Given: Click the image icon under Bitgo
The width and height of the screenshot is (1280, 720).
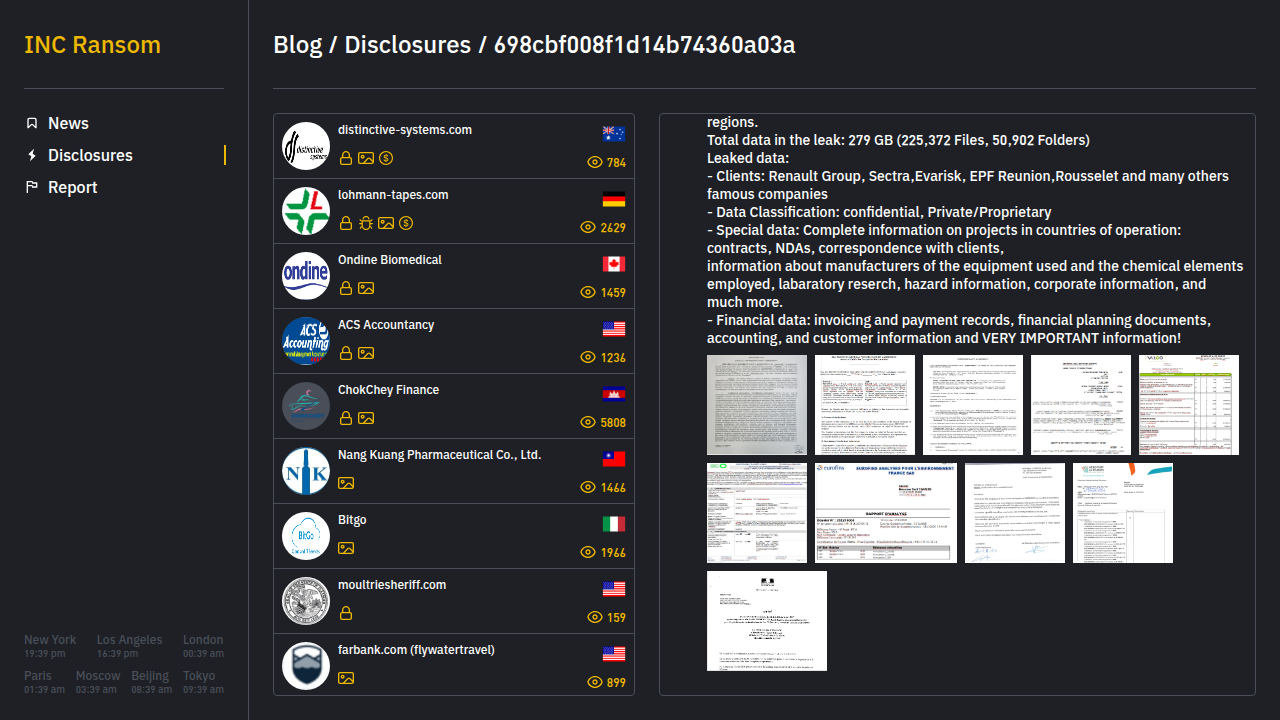Looking at the screenshot, I should tap(346, 548).
